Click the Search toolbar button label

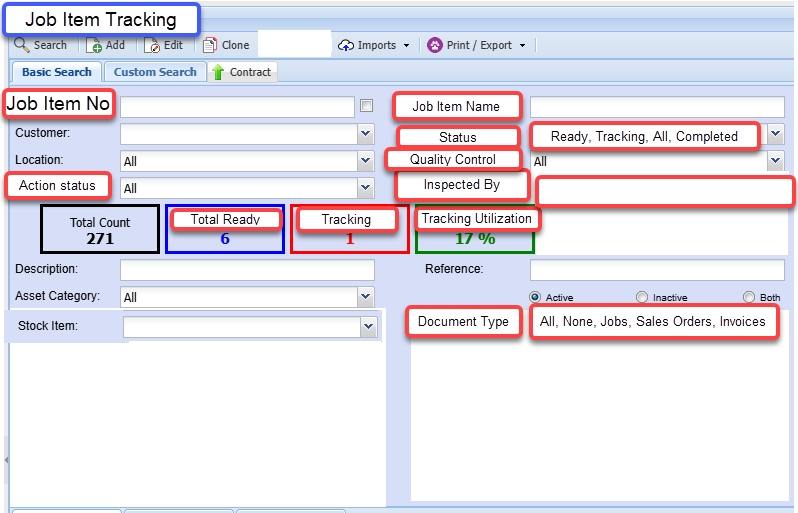coord(50,45)
